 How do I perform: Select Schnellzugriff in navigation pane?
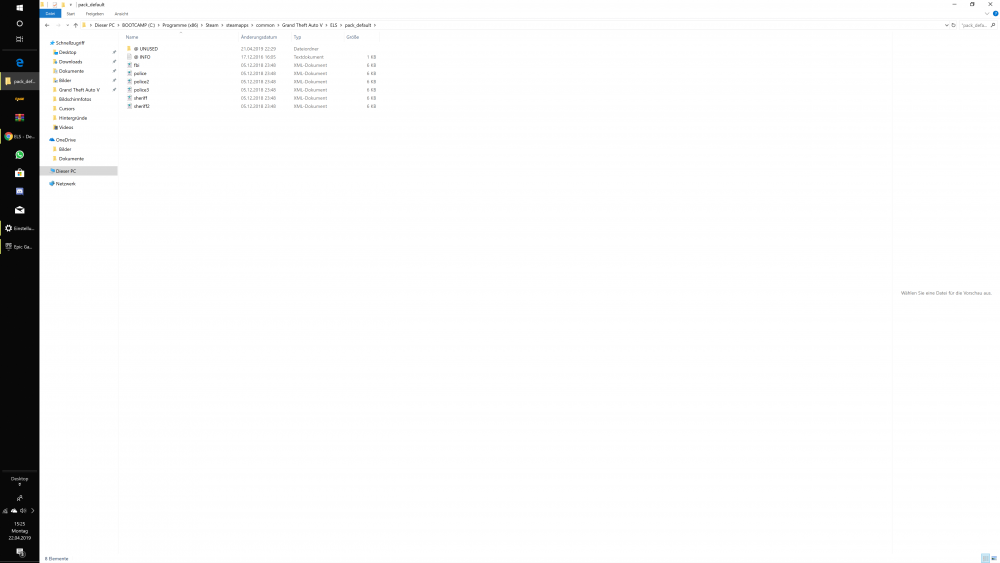click(70, 43)
